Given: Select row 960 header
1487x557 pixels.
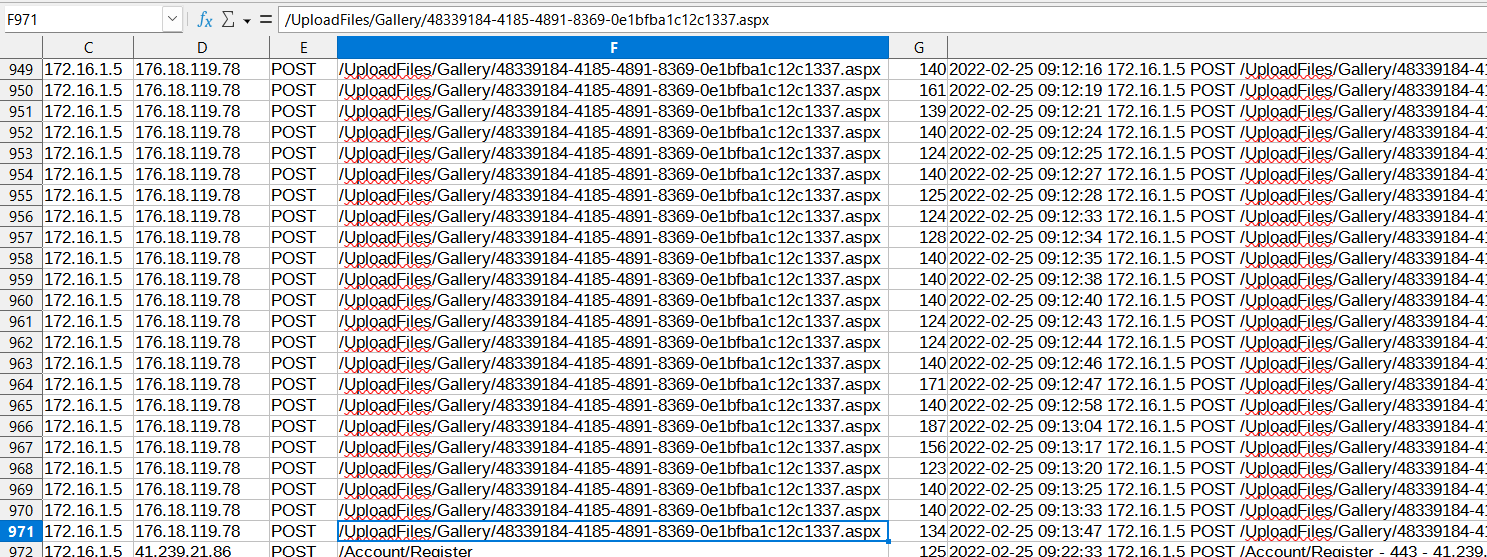Looking at the screenshot, I should point(21,300).
